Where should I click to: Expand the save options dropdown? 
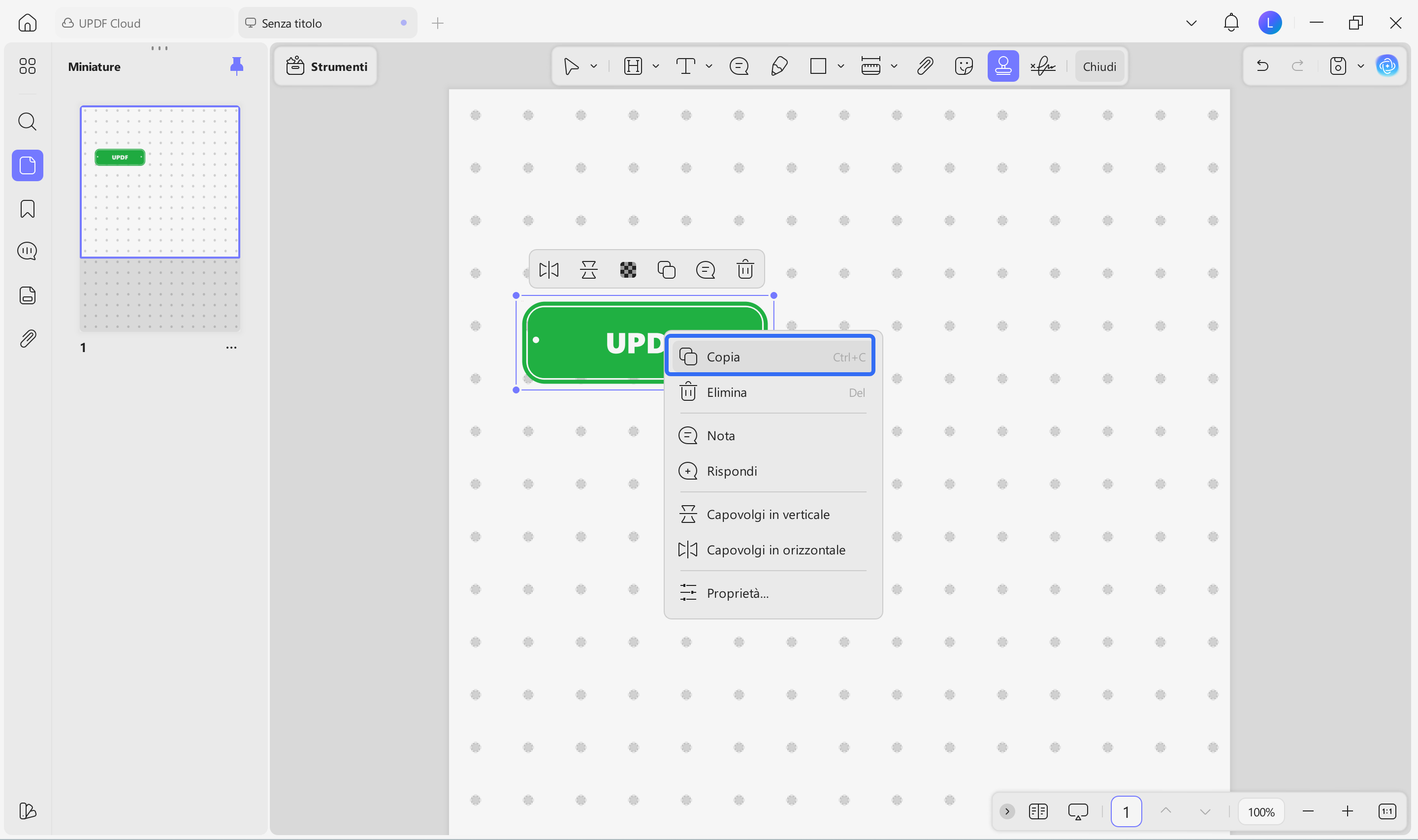[x=1361, y=66]
